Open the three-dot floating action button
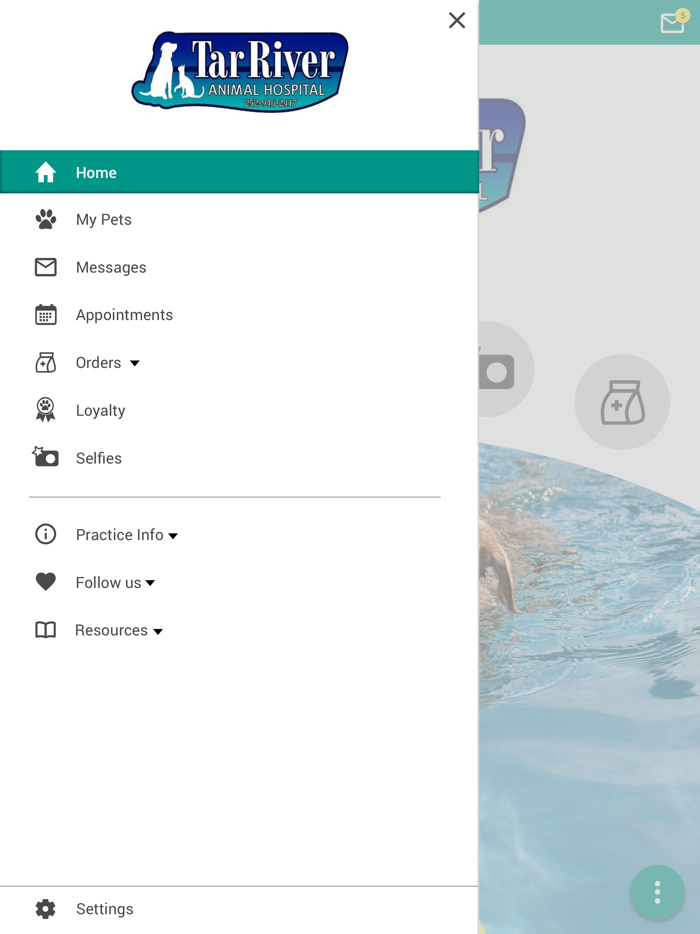Screen dimensions: 700x934 coord(657,892)
